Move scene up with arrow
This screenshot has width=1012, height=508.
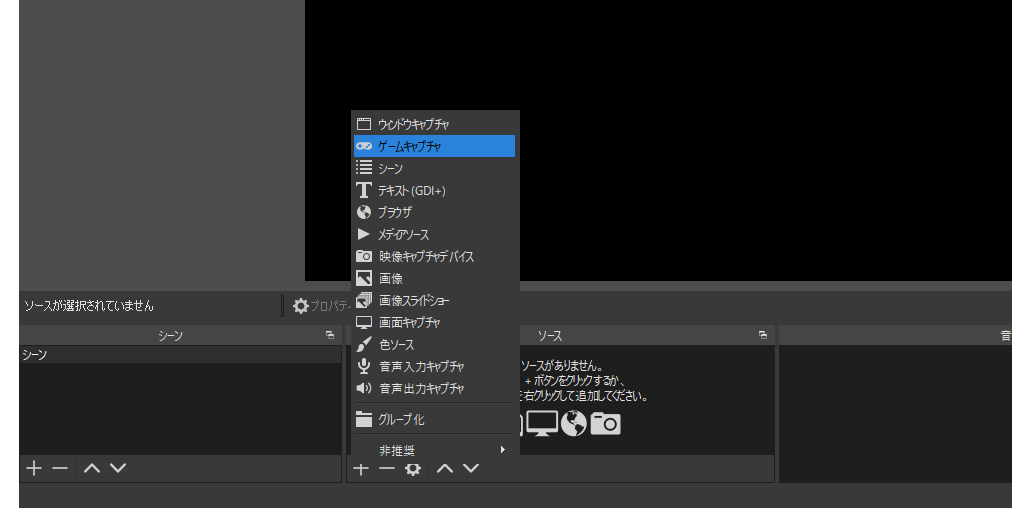(x=92, y=468)
